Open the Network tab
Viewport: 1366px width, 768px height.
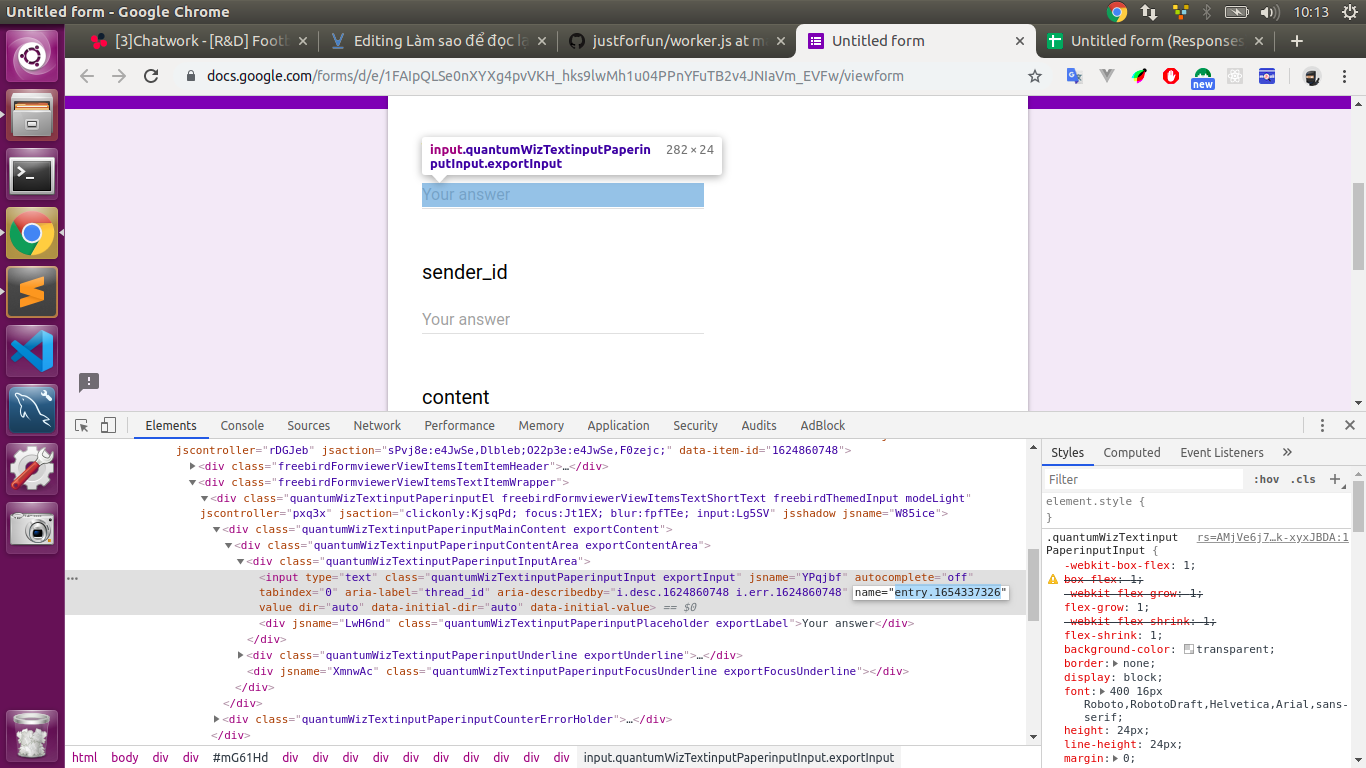pyautogui.click(x=377, y=425)
